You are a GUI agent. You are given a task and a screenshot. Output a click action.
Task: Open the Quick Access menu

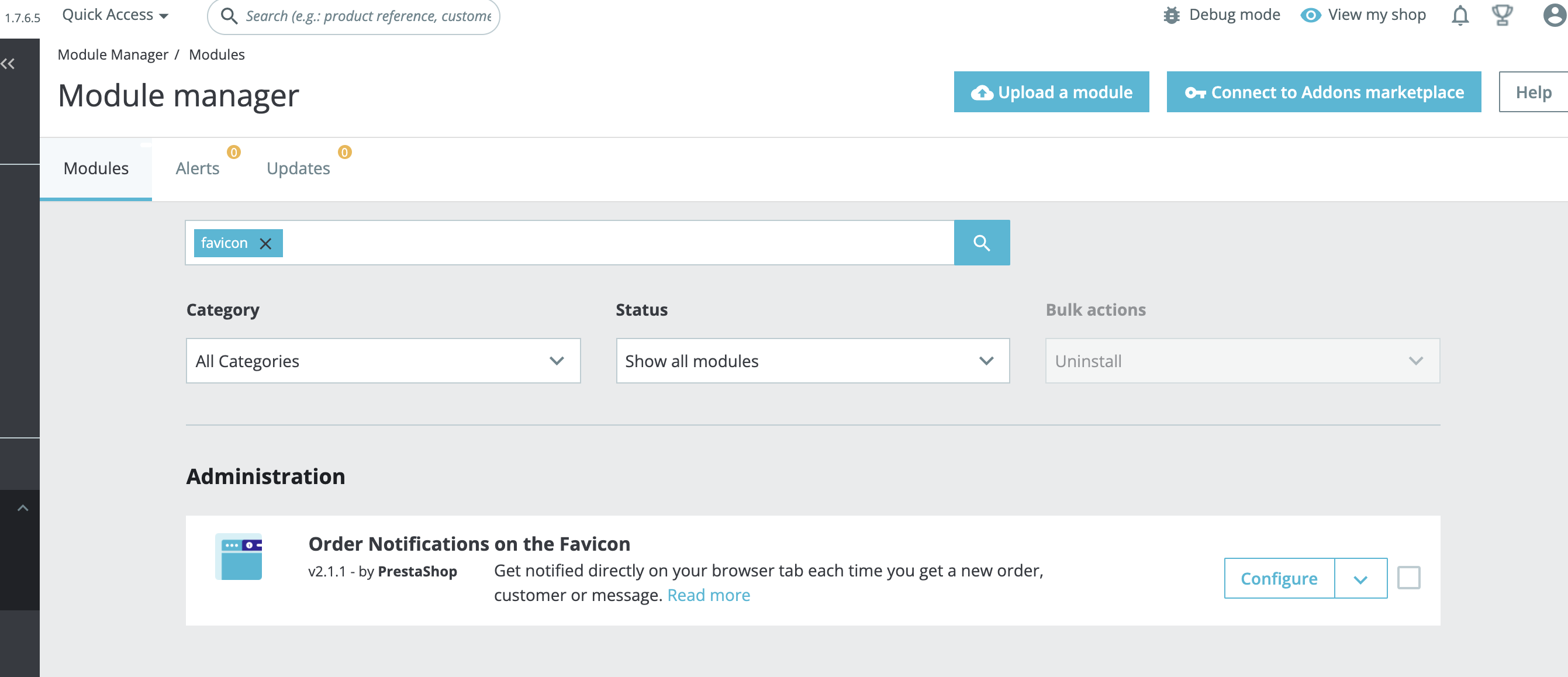tap(115, 15)
